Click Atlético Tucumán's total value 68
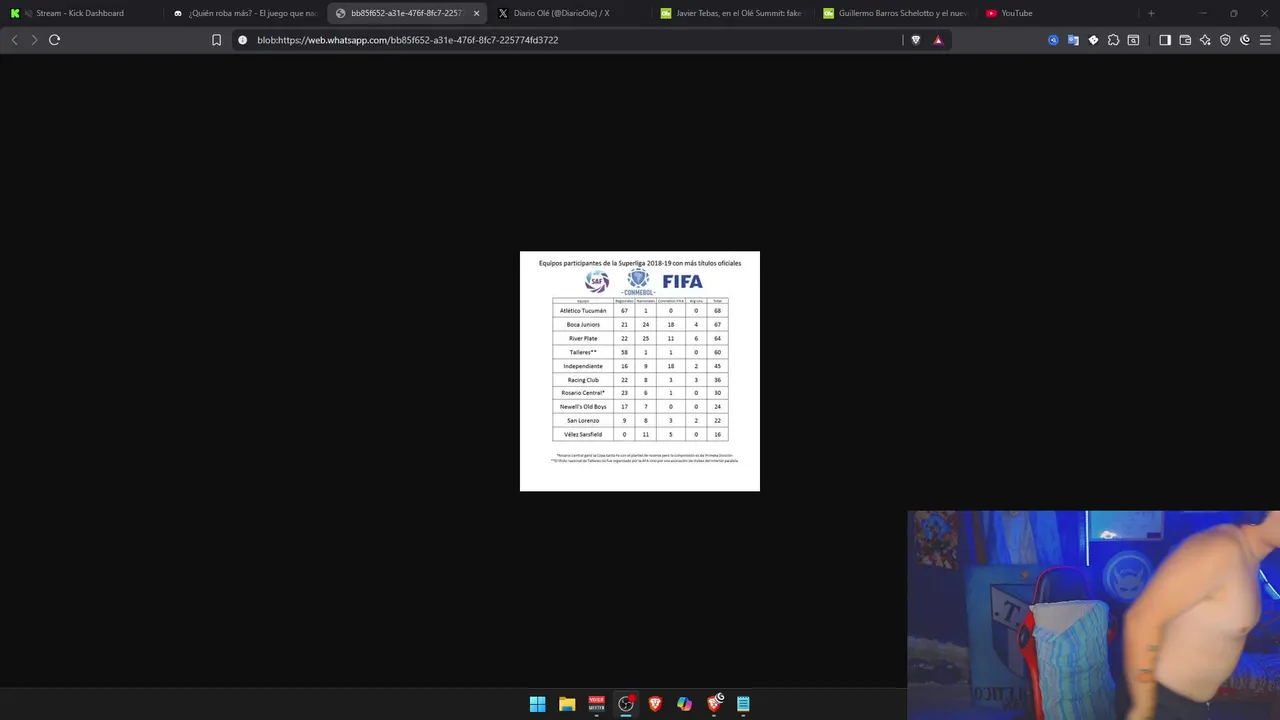1280x720 pixels. point(717,311)
